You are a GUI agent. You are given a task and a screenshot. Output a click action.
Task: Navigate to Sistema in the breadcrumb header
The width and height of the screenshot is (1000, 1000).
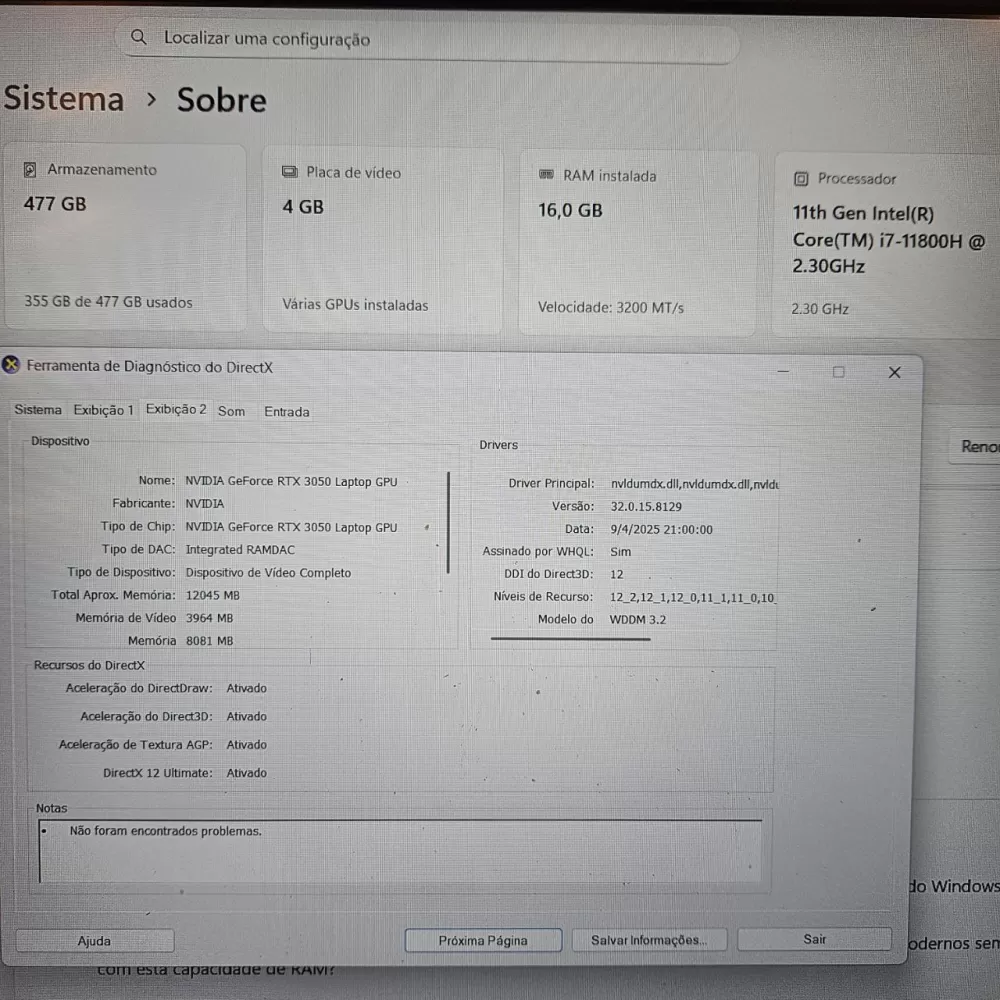[64, 99]
